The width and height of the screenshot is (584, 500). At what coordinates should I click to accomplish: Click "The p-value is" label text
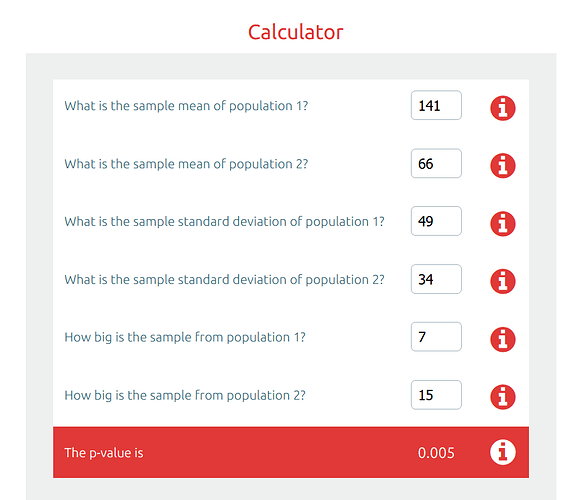tap(104, 453)
